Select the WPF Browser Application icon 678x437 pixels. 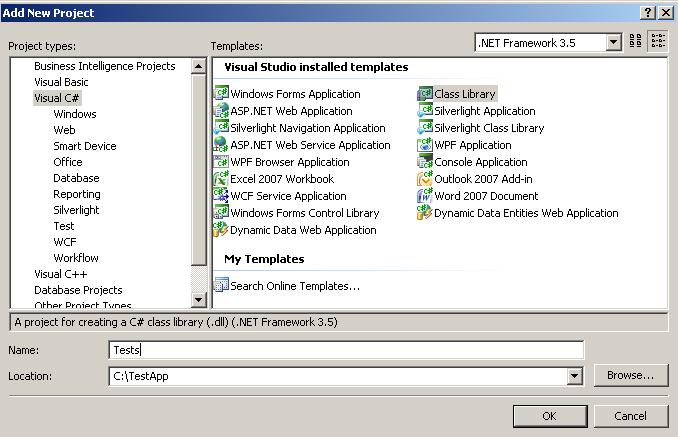221,162
